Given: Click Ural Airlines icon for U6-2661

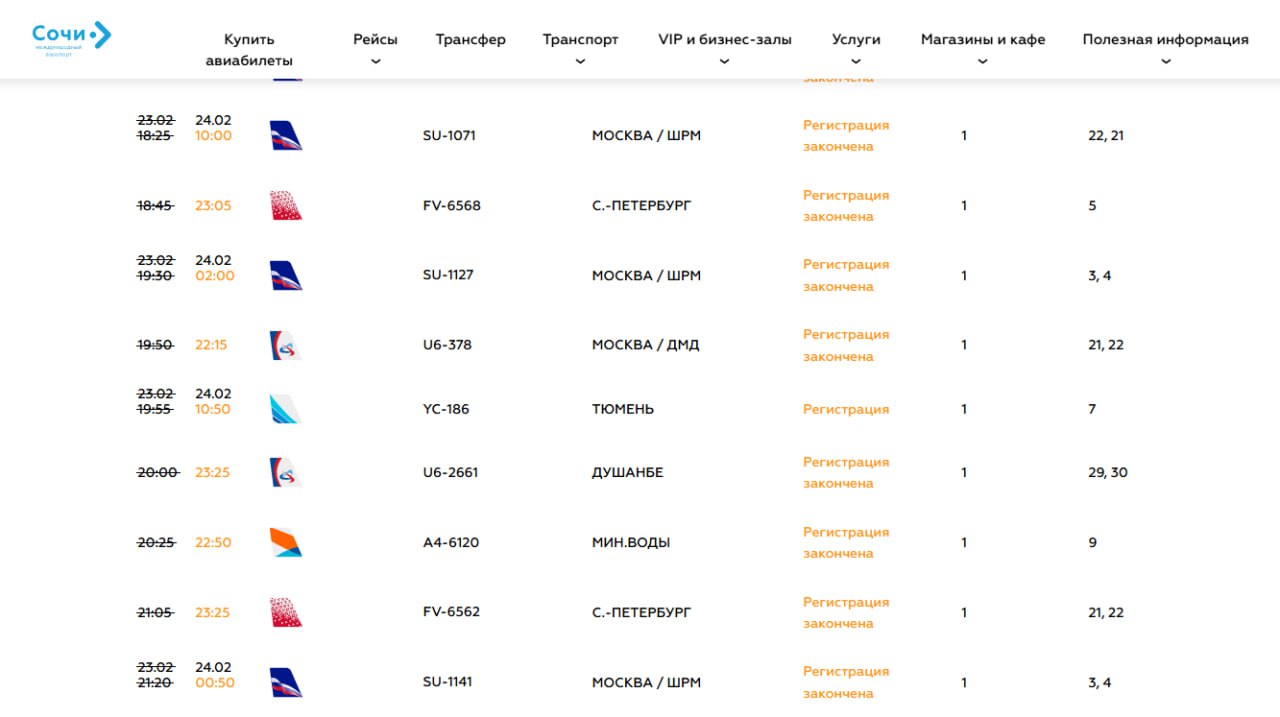Looking at the screenshot, I should tap(286, 473).
